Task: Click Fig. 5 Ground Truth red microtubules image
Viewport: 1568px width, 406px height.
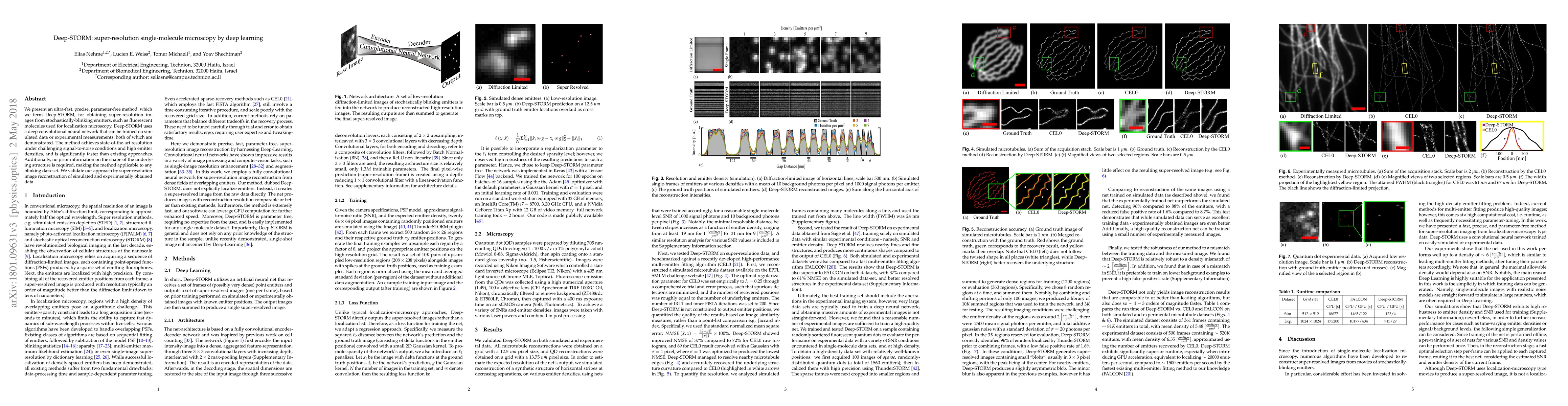Action: coord(985,190)
